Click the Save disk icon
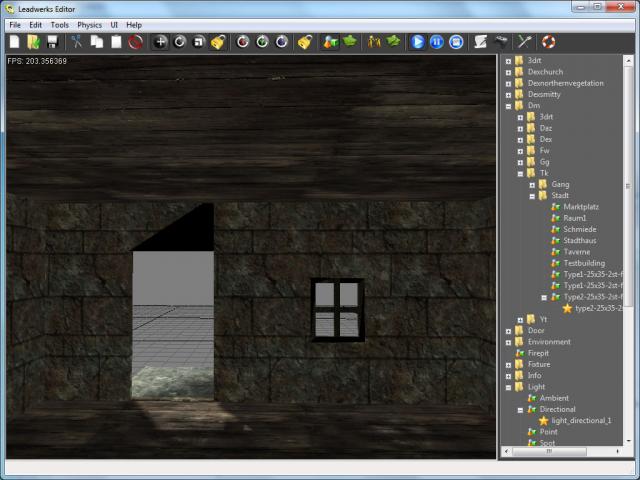Image resolution: width=640 pixels, height=480 pixels. (52, 42)
